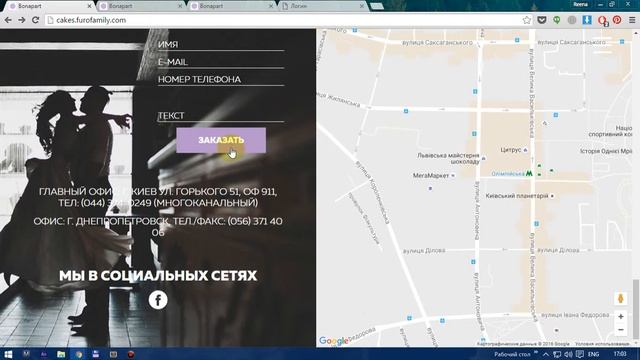
Task: Go forward with the browser forward arrow
Action: (x=22, y=20)
